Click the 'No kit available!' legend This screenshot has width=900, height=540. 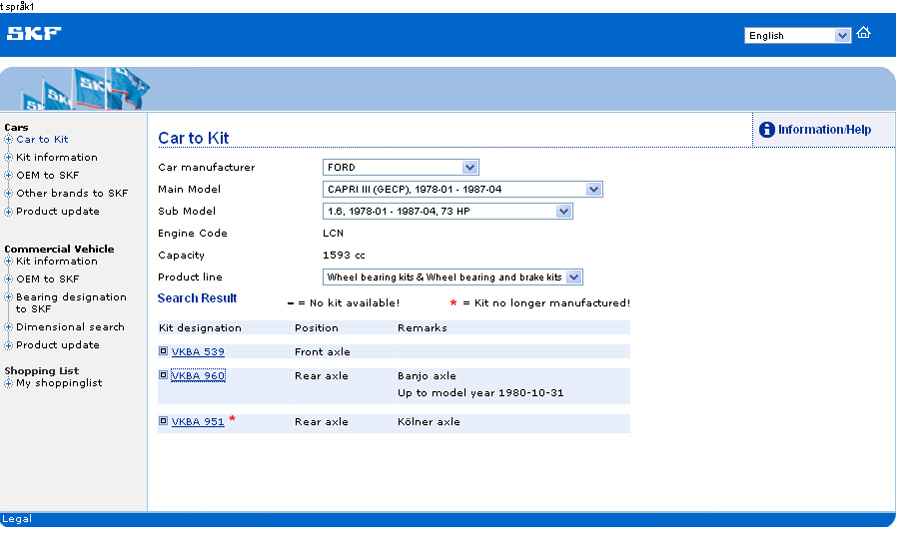354,303
